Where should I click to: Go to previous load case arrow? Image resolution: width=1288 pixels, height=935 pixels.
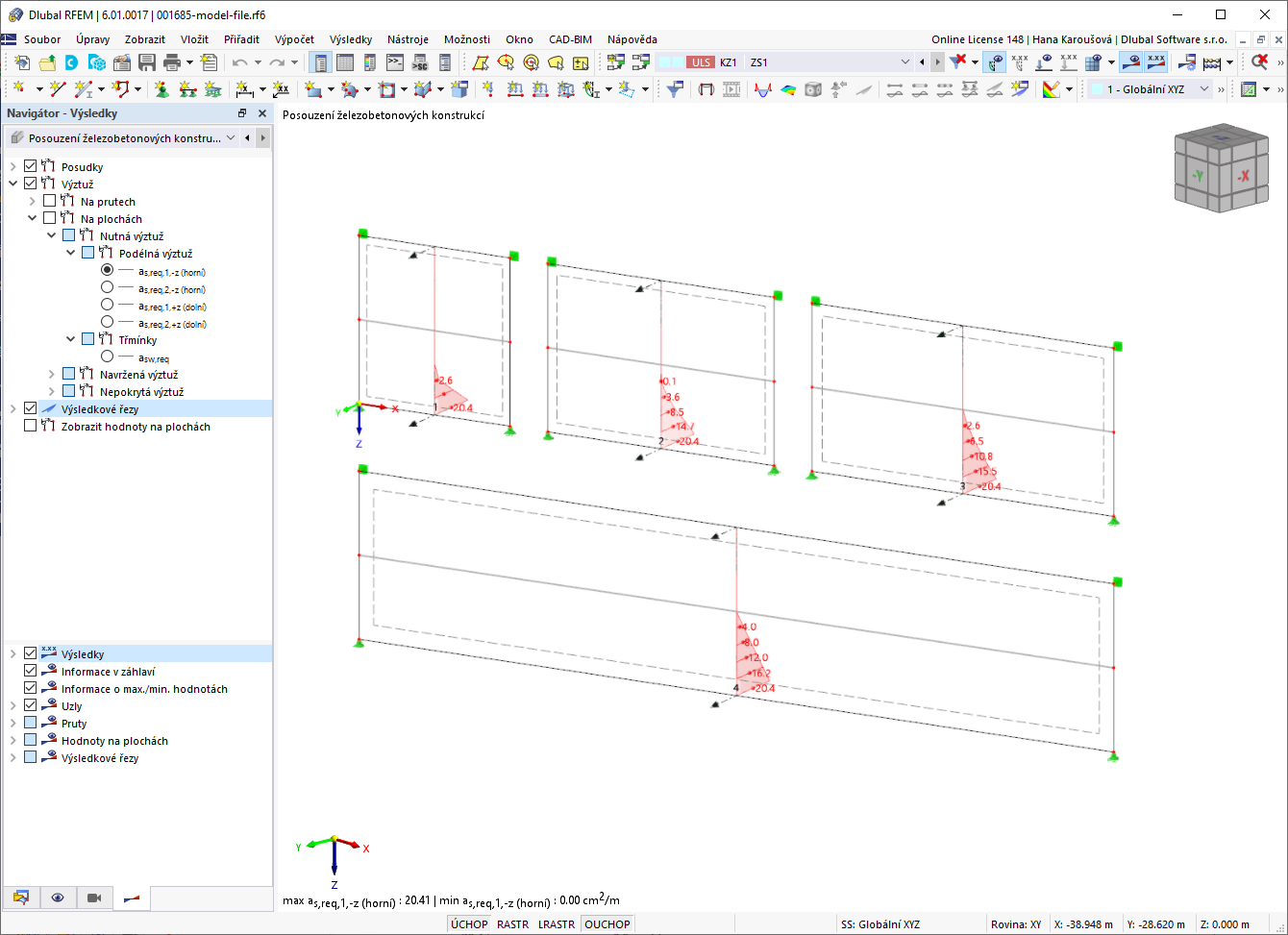(923, 62)
